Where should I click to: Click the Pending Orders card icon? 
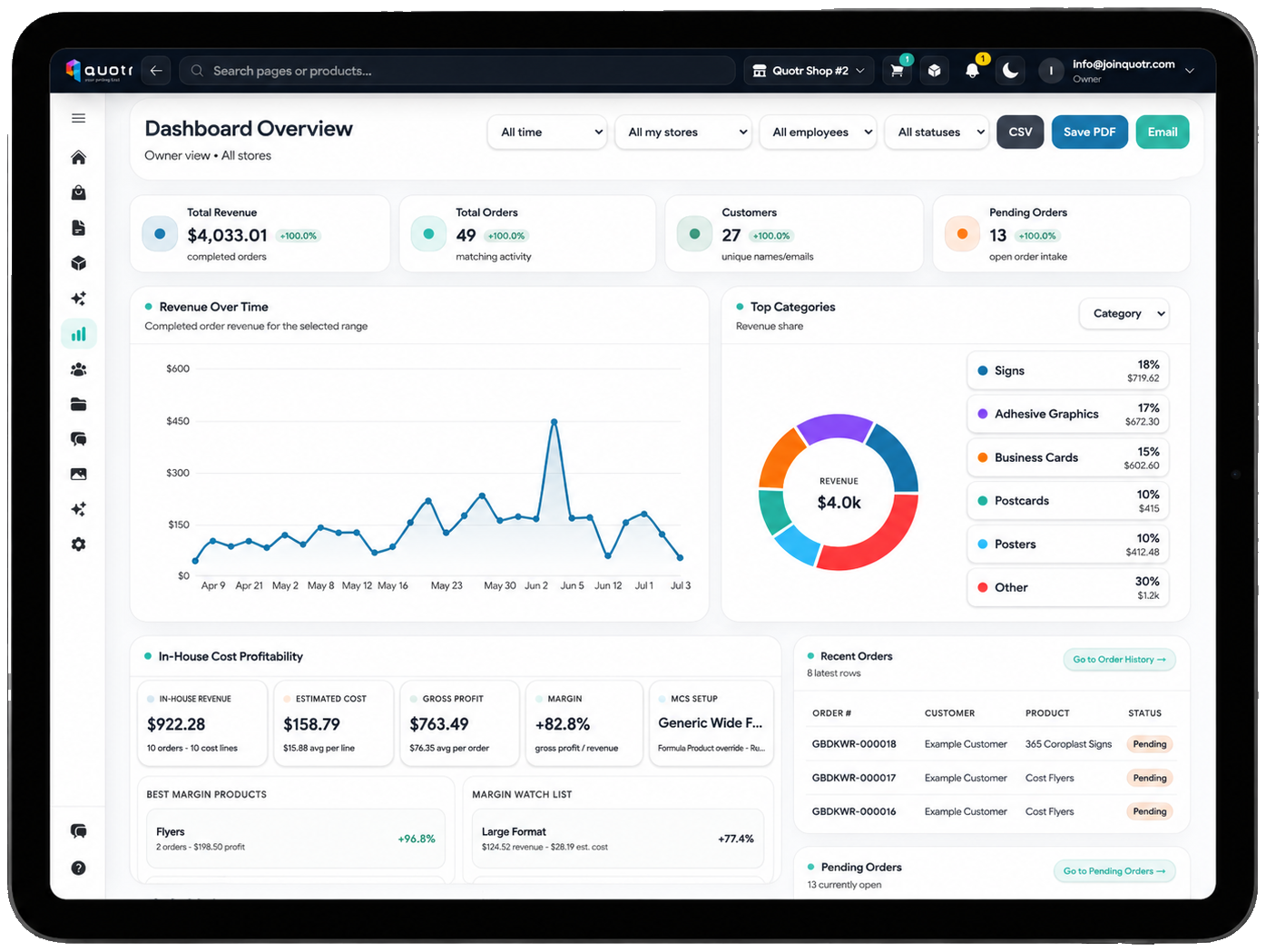[962, 234]
